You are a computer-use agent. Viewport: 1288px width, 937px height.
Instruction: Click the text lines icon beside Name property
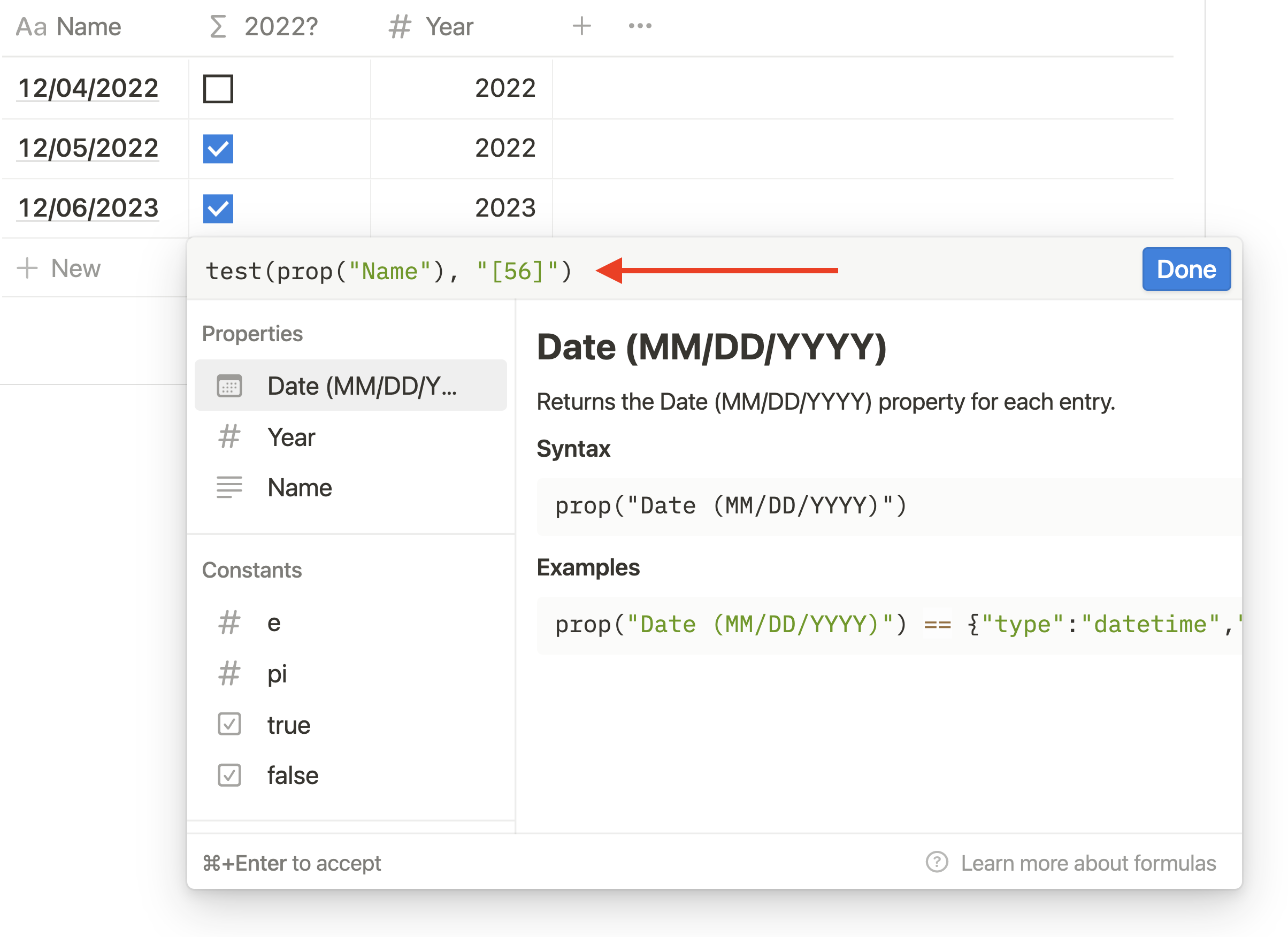[229, 488]
